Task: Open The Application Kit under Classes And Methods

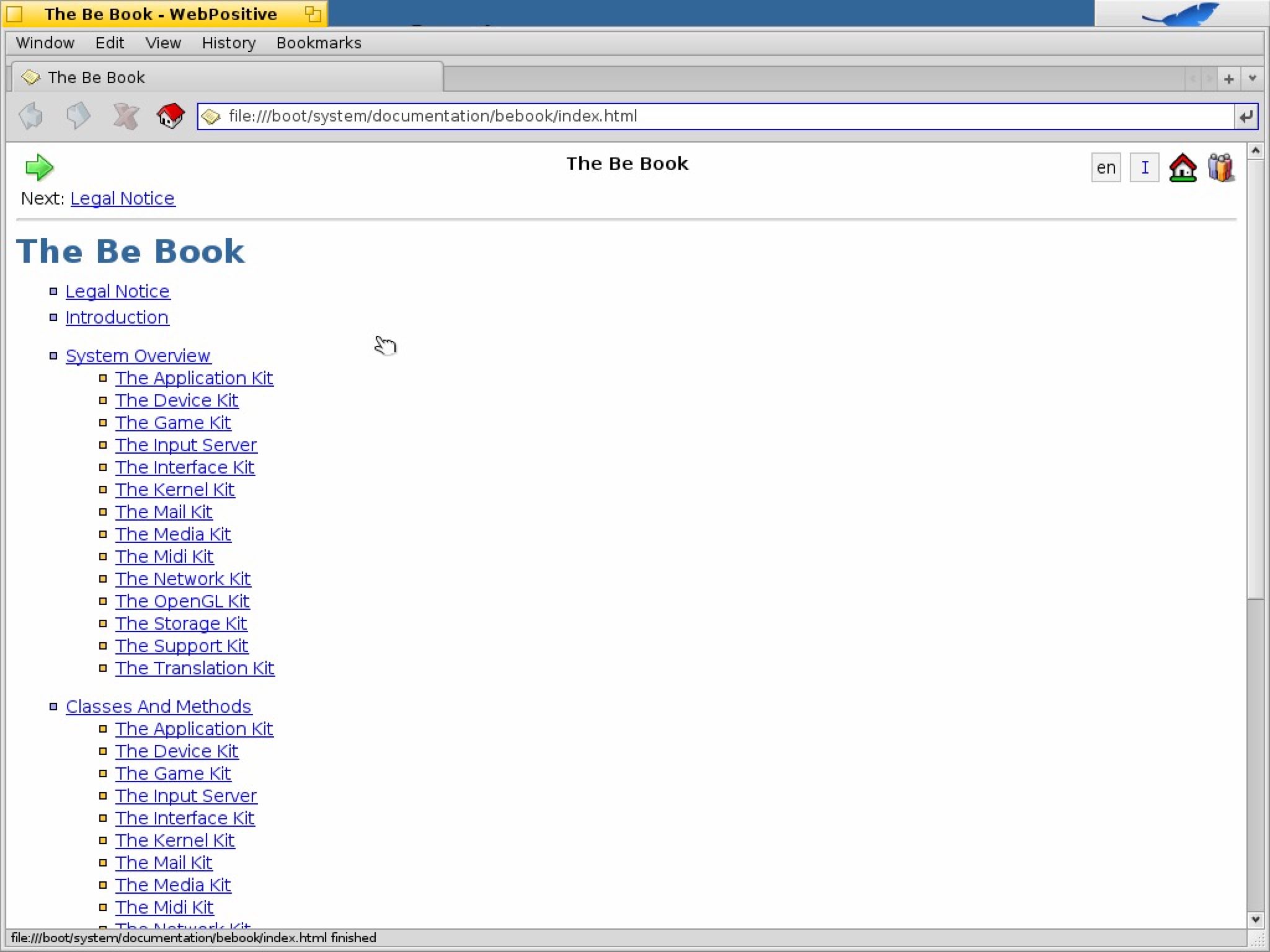Action: pos(194,729)
